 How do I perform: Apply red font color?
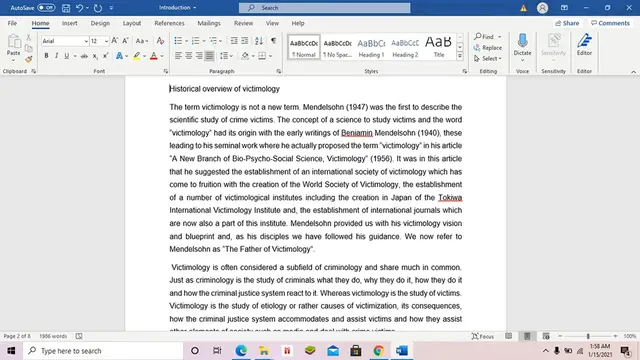(153, 56)
